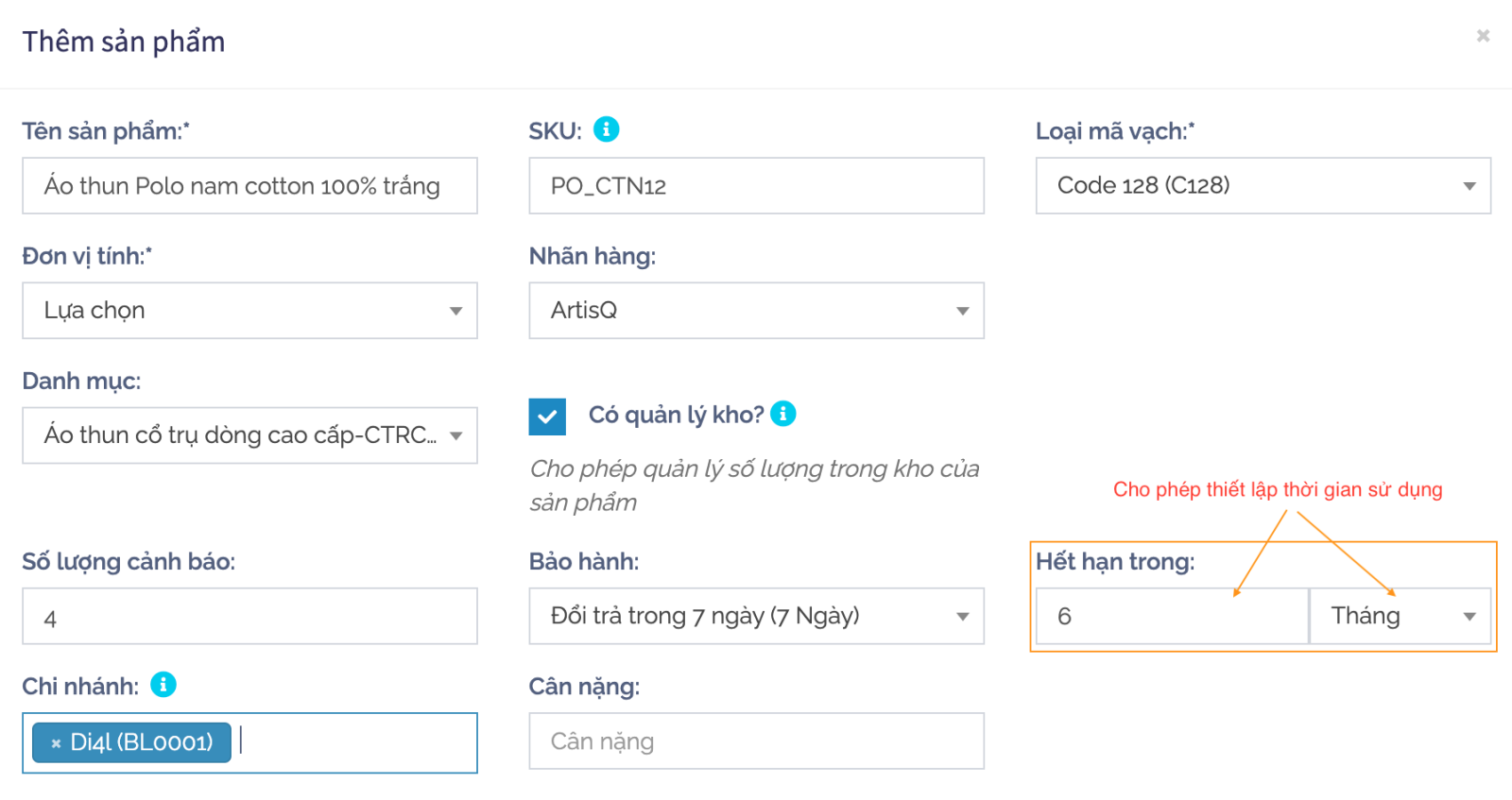Click the Hết hạn trong number field

point(1172,617)
